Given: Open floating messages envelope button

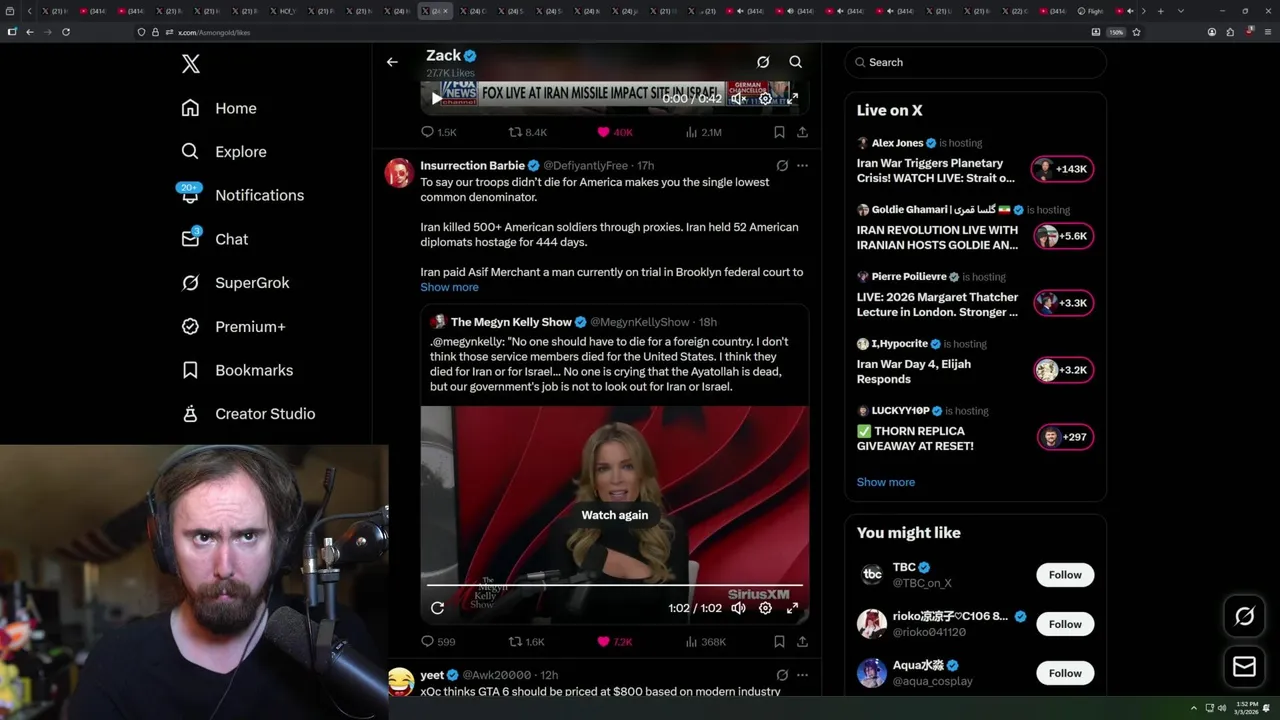Looking at the screenshot, I should 1244,667.
